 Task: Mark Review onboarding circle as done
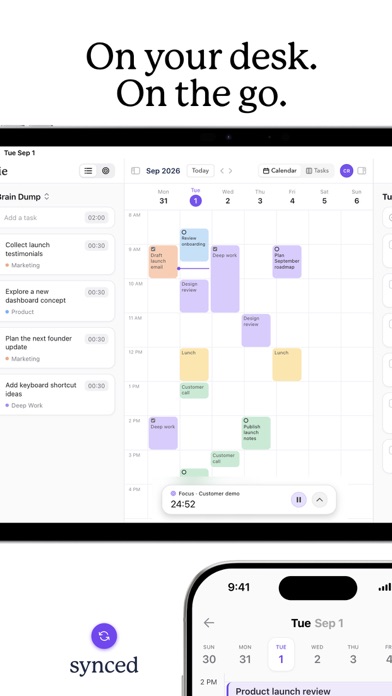[184, 232]
